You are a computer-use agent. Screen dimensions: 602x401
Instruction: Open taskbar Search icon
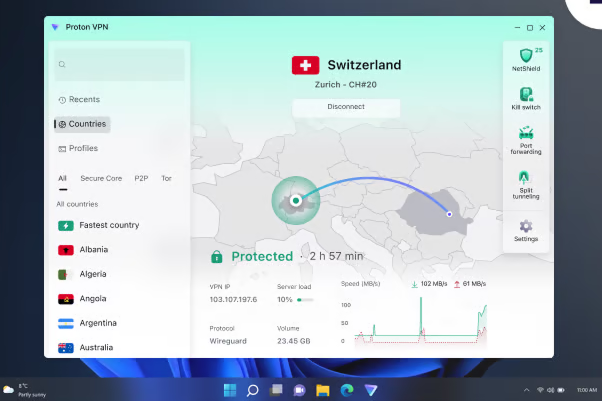[x=253, y=390]
